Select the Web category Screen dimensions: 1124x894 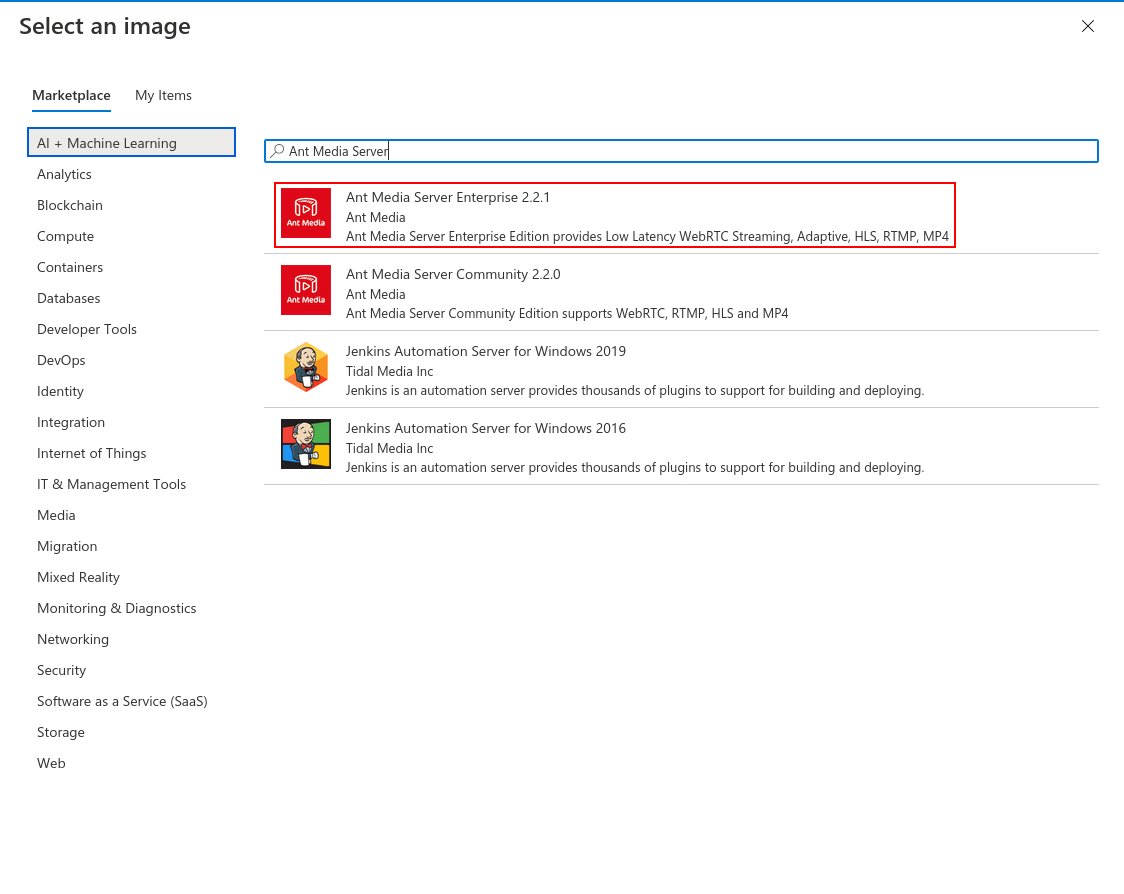[x=51, y=763]
